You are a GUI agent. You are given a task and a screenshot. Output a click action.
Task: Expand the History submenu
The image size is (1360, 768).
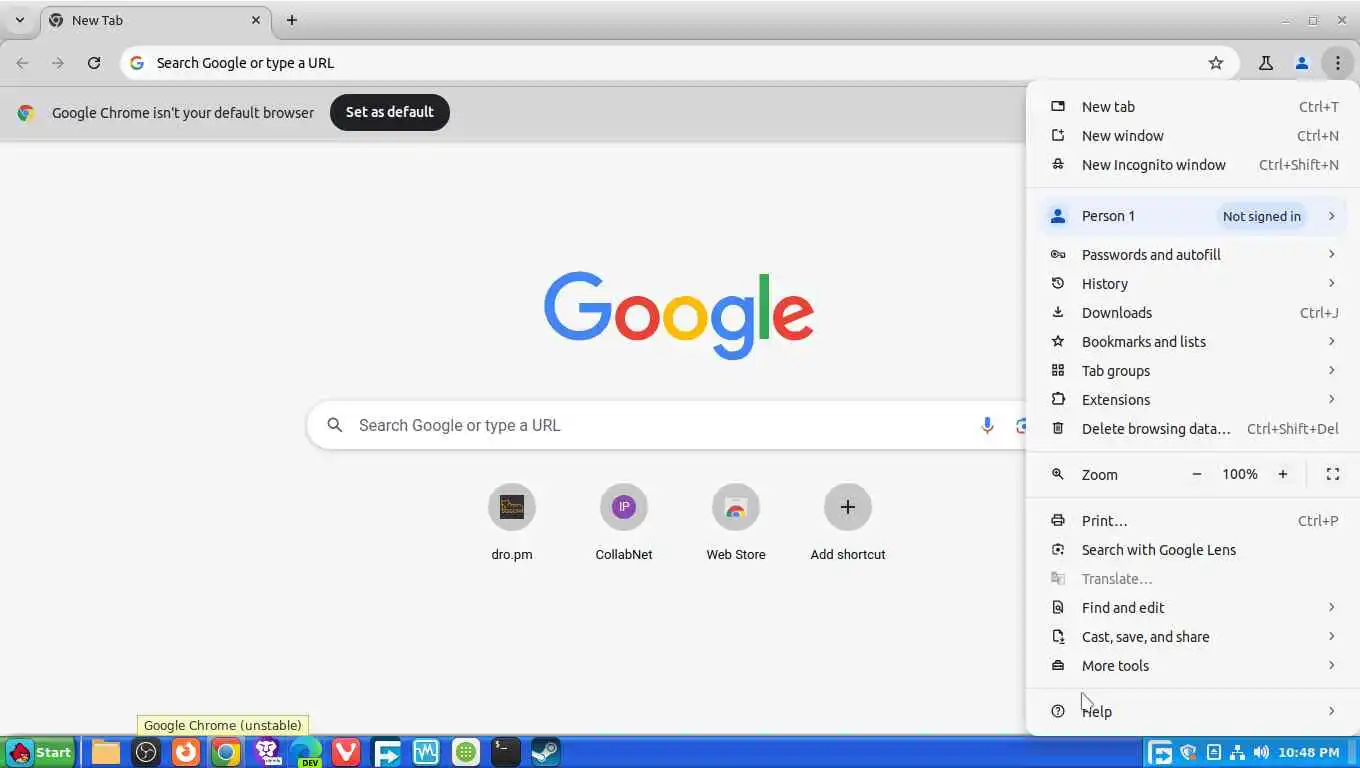click(1193, 284)
